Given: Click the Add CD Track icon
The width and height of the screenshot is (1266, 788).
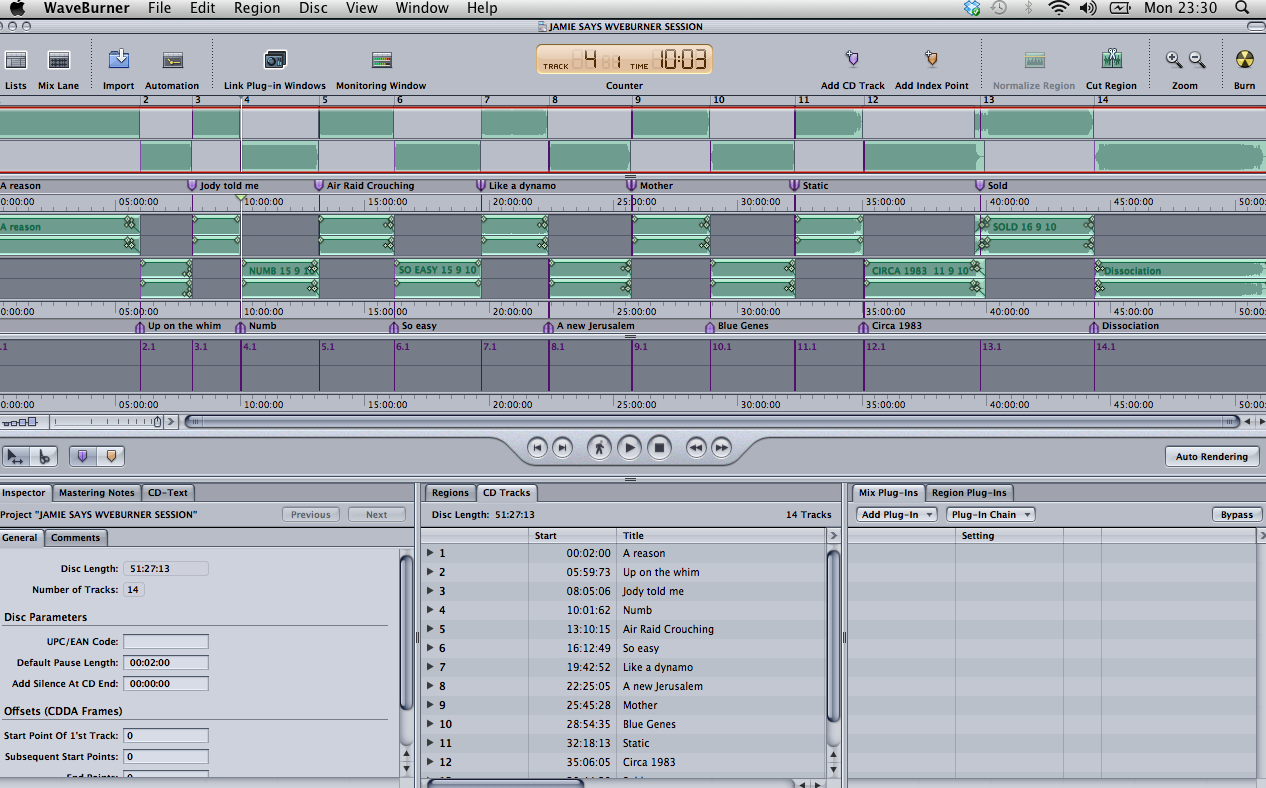Looking at the screenshot, I should (x=852, y=60).
